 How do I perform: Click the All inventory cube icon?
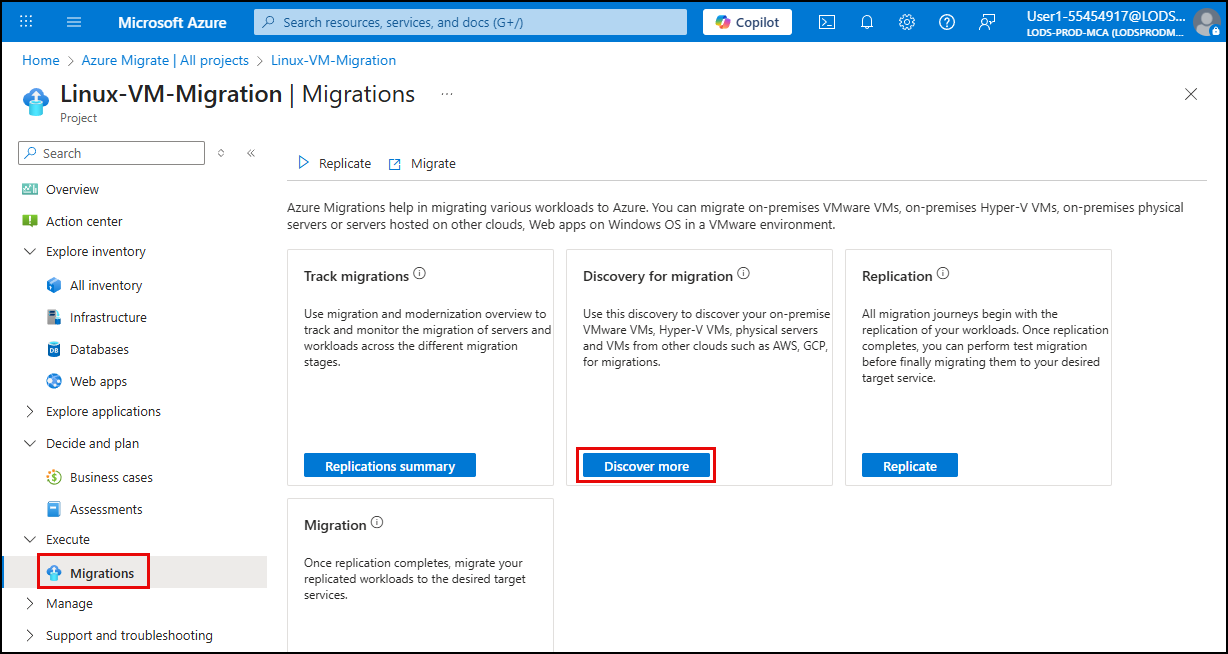[x=54, y=285]
